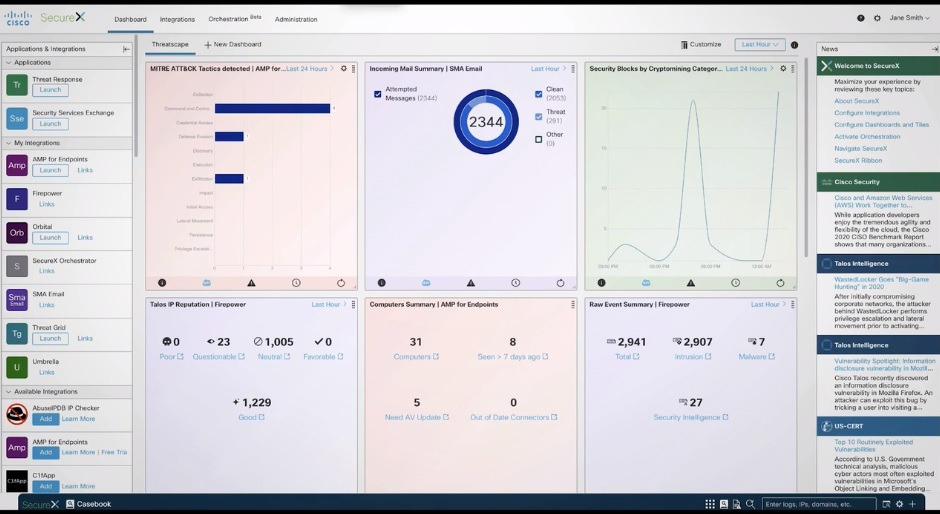Open the About SecureX link
The height and width of the screenshot is (514, 940).
(x=857, y=101)
